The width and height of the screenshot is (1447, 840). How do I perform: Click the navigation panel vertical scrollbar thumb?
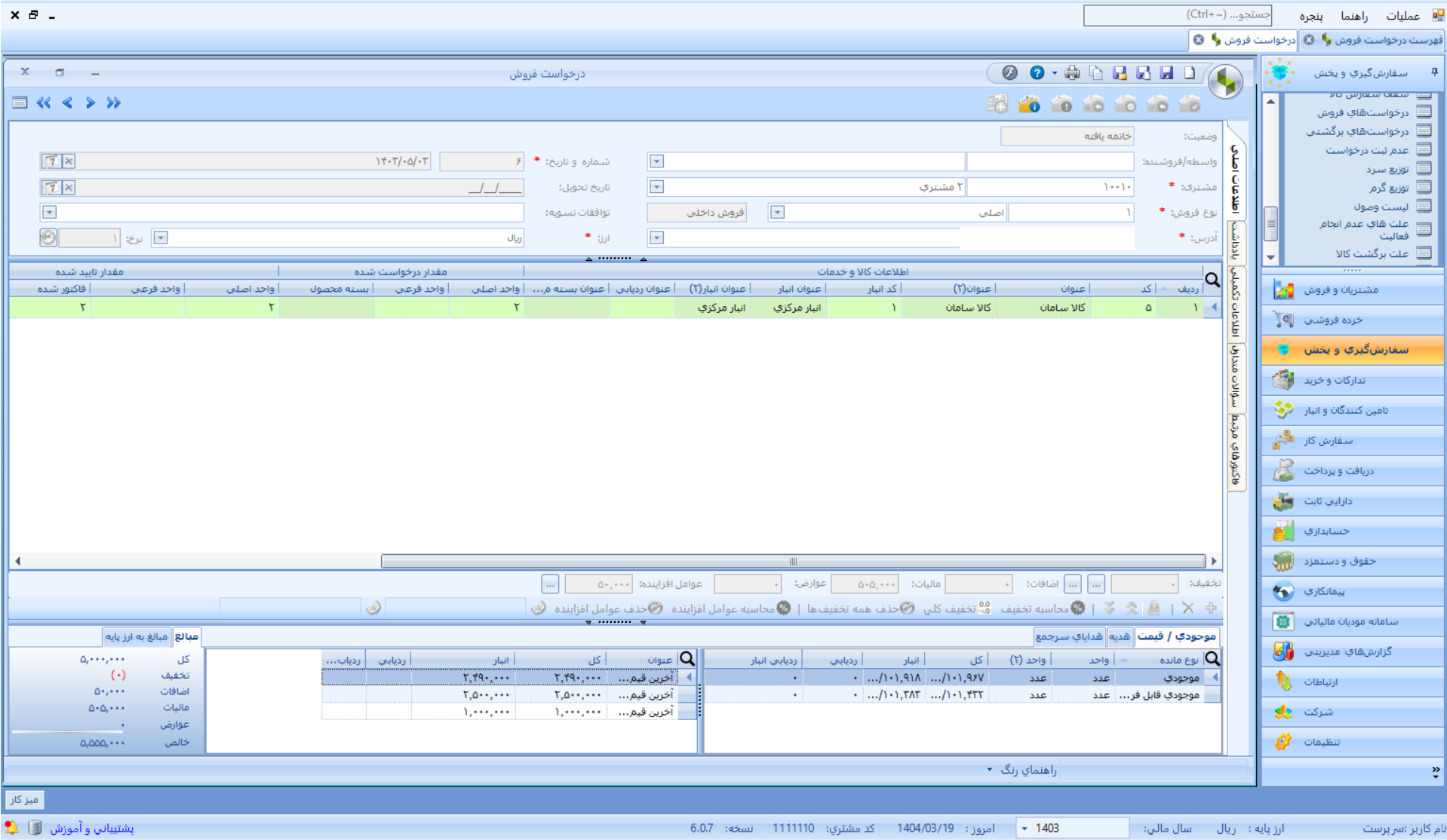click(1271, 223)
